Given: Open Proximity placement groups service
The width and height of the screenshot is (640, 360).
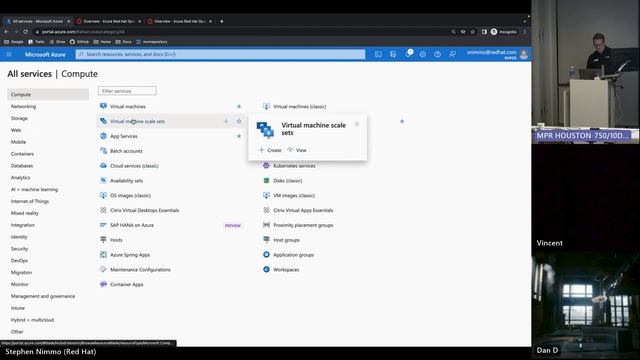Looking at the screenshot, I should pyautogui.click(x=303, y=225).
